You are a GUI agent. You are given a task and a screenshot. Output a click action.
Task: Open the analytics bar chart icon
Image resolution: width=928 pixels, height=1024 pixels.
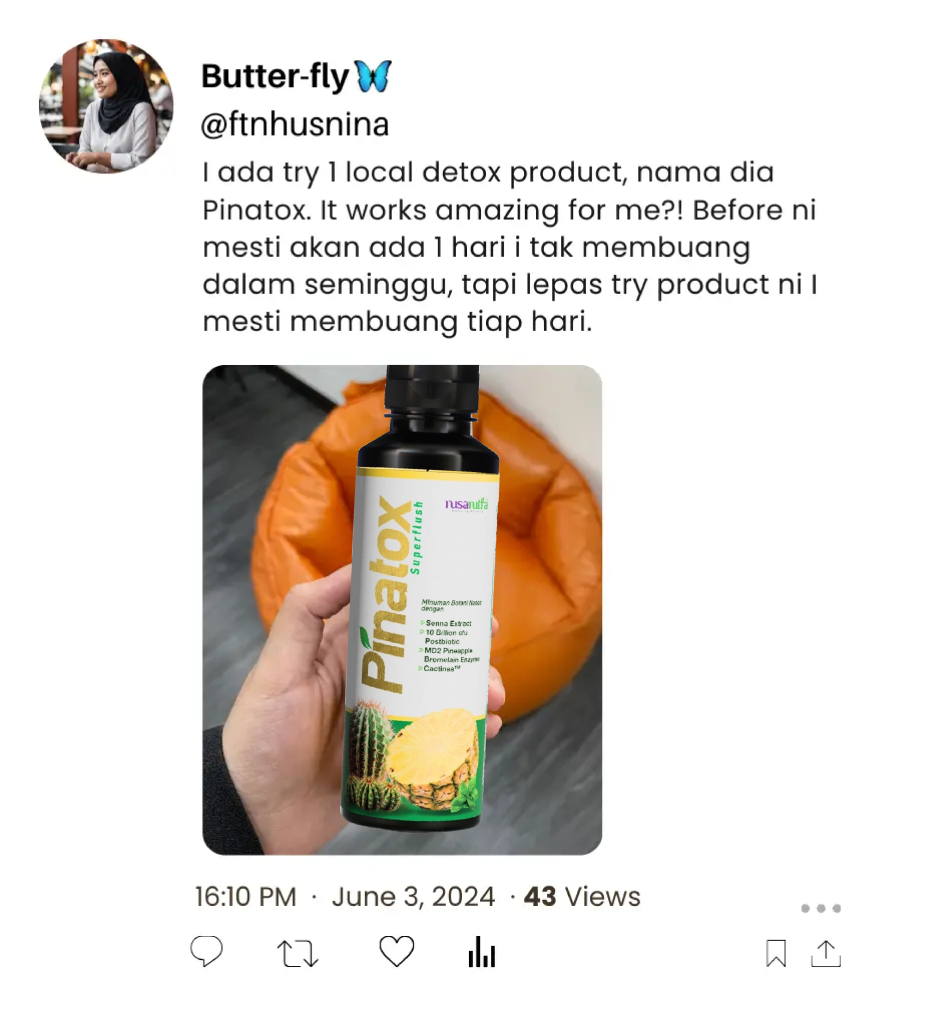tap(482, 953)
